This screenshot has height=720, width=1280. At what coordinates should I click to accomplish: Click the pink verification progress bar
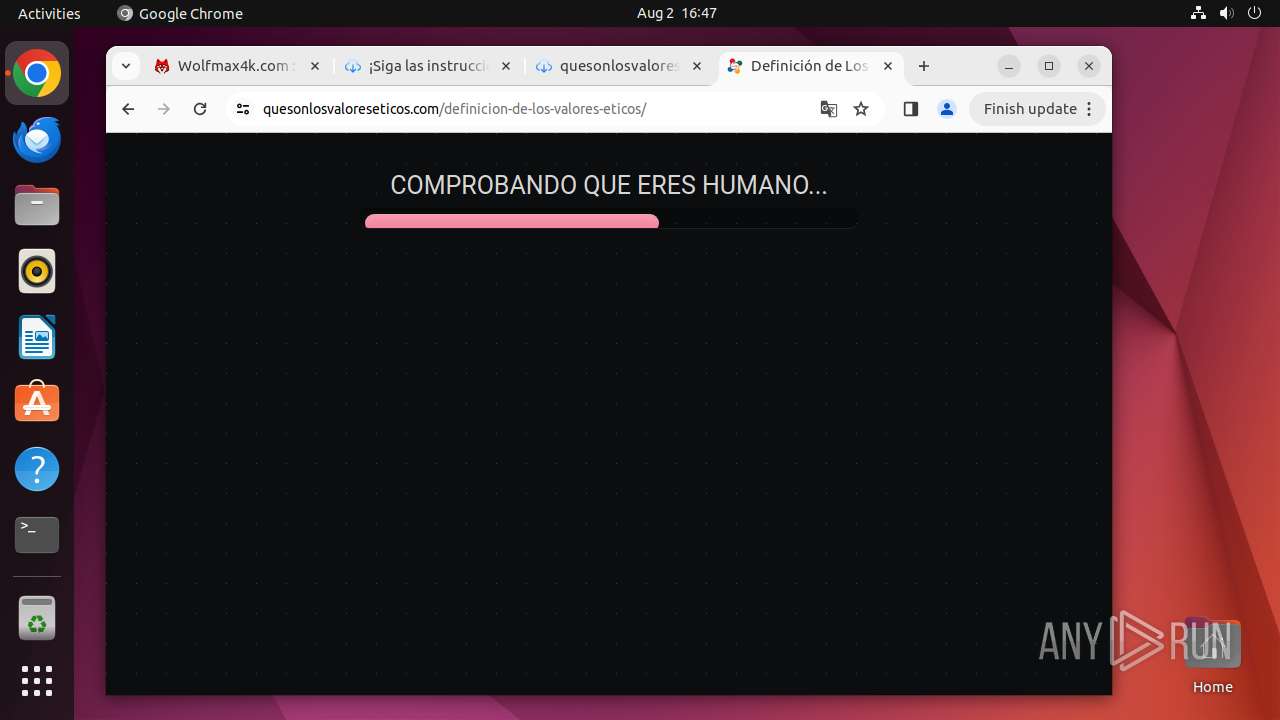(512, 221)
